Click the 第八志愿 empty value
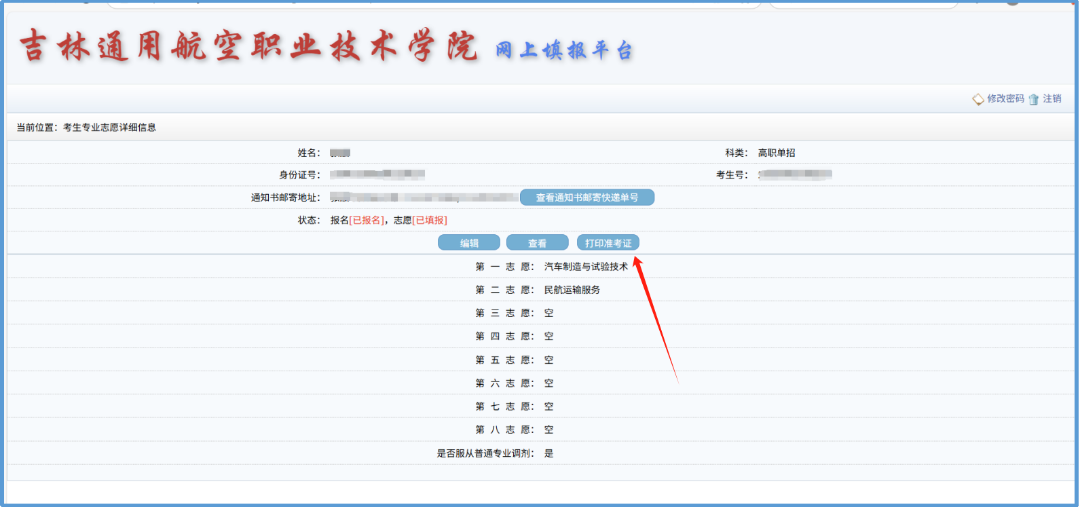Screen dimensions: 1080x507 point(549,430)
